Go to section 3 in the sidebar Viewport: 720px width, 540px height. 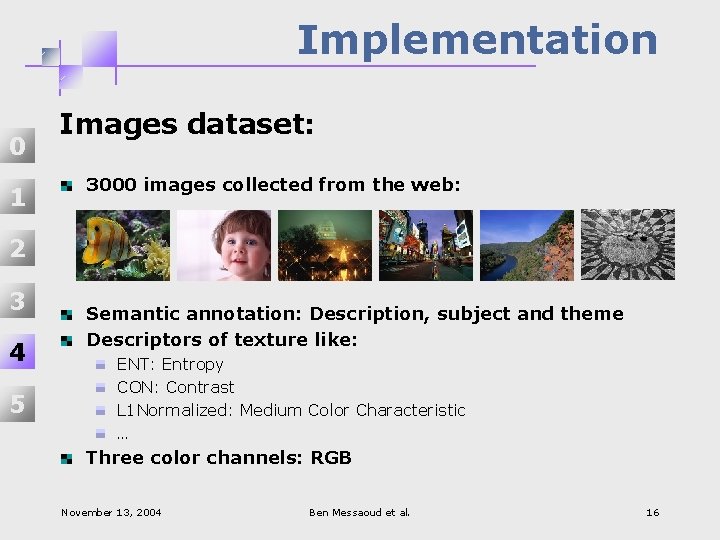point(17,300)
